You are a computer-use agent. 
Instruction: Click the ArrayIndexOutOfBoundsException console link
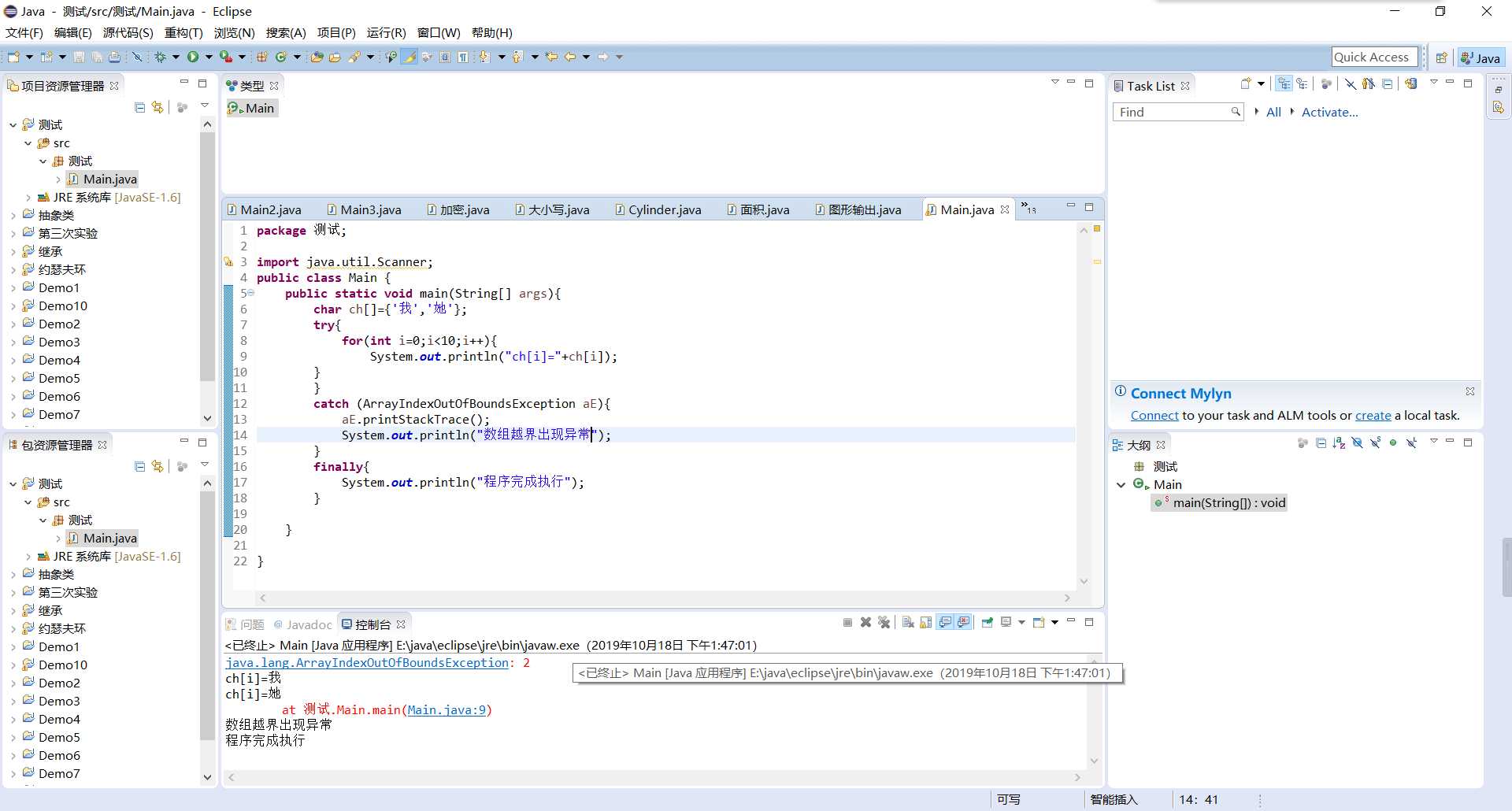click(x=367, y=663)
